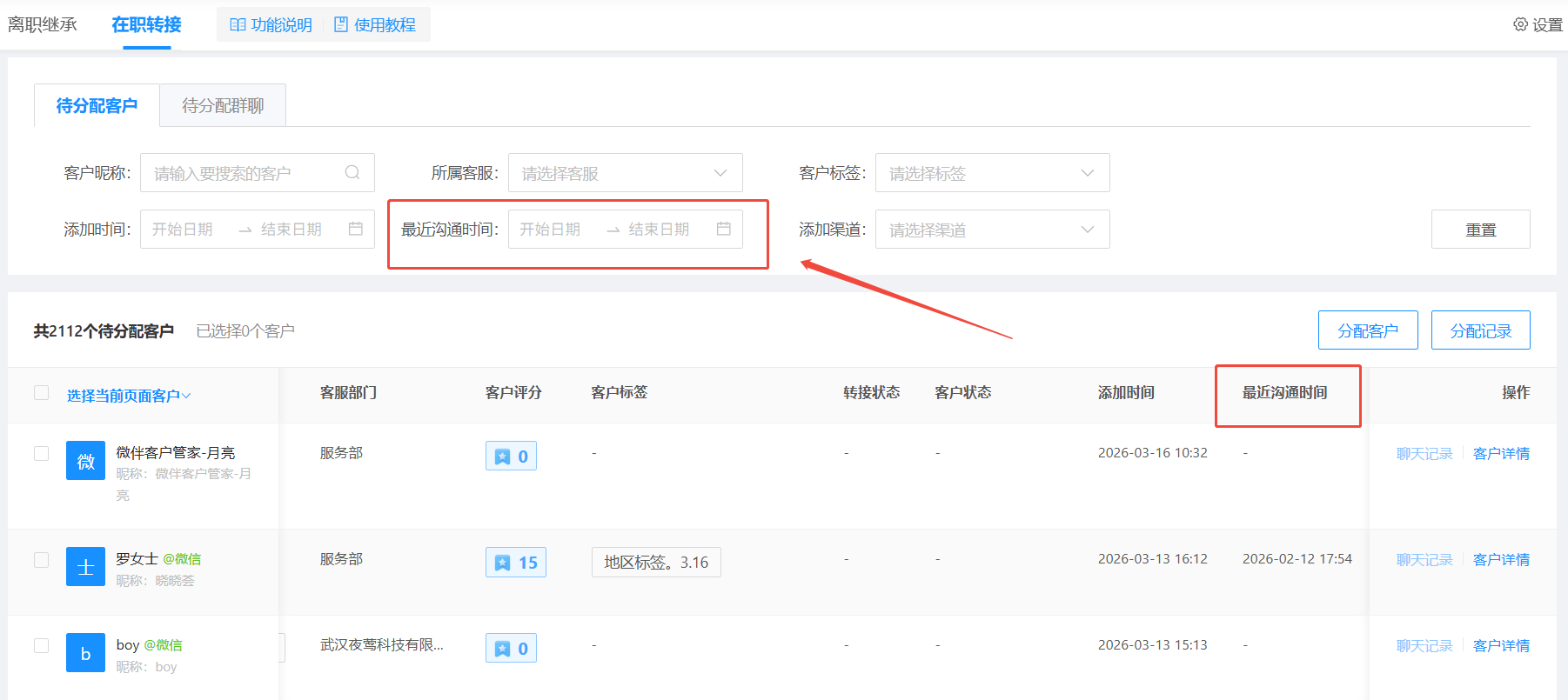Click the search magnifier in customer nickname field
Image resolution: width=1568 pixels, height=700 pixels.
[352, 172]
